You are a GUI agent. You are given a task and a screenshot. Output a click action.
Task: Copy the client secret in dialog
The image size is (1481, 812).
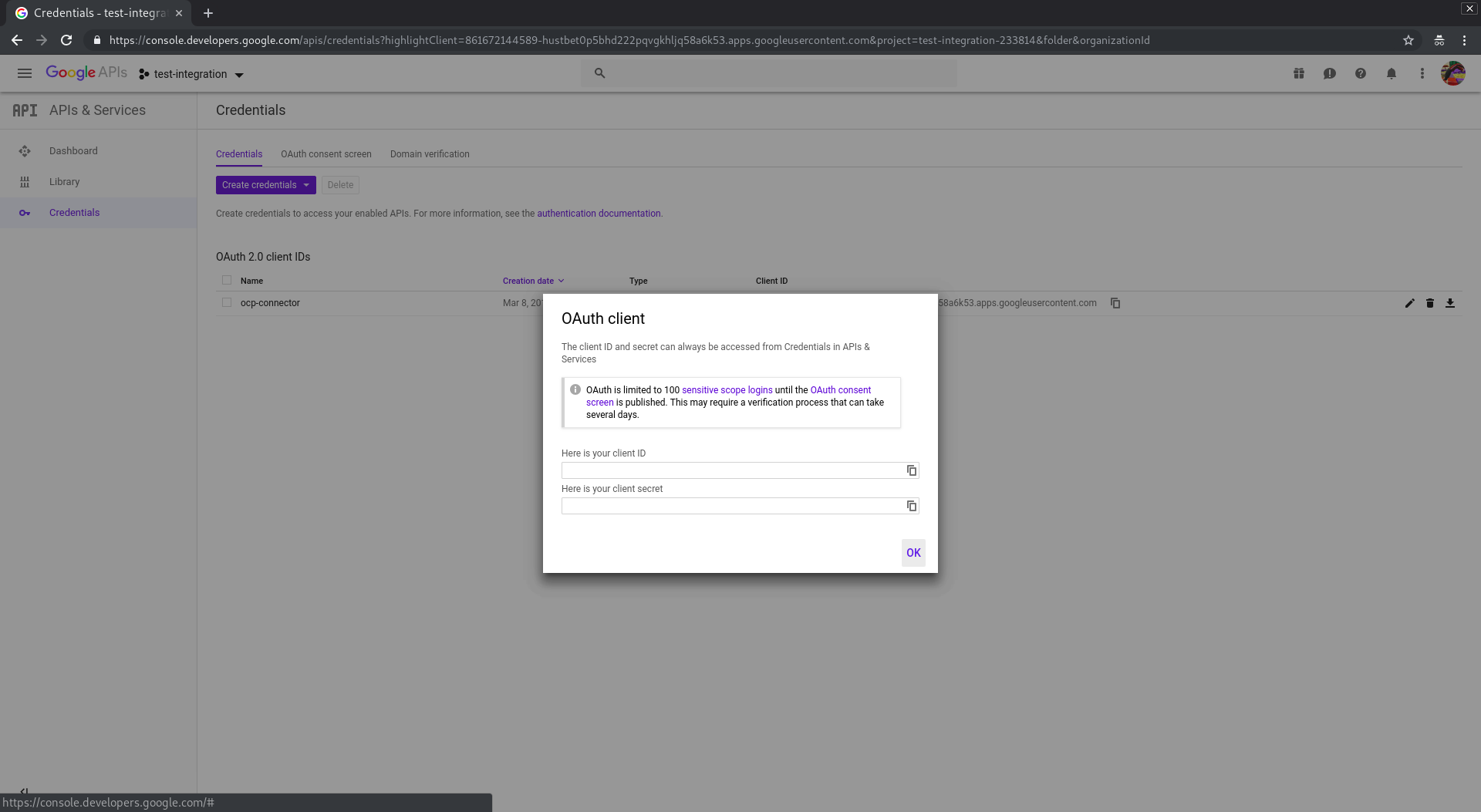click(x=912, y=506)
